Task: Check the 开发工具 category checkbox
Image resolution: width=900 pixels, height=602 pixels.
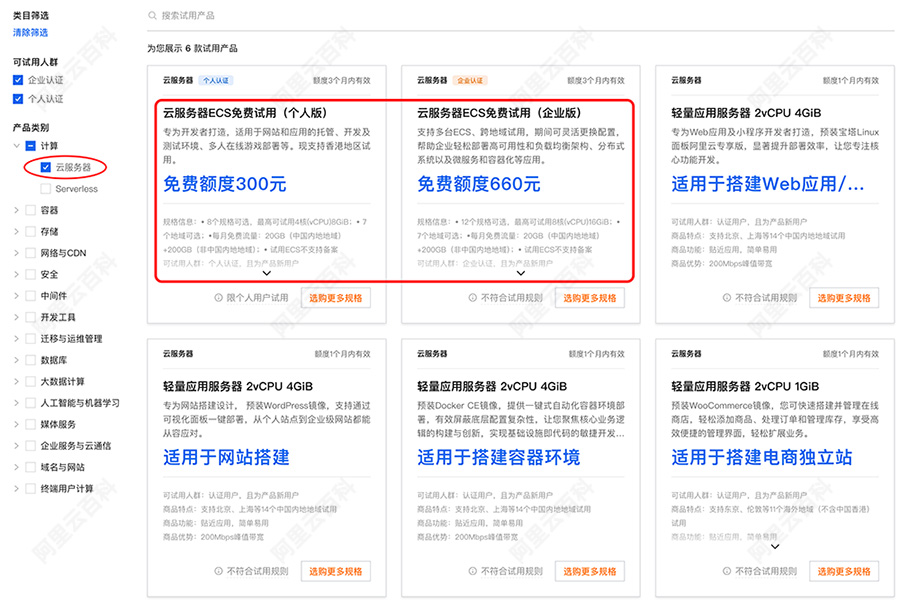Action: (x=31, y=317)
